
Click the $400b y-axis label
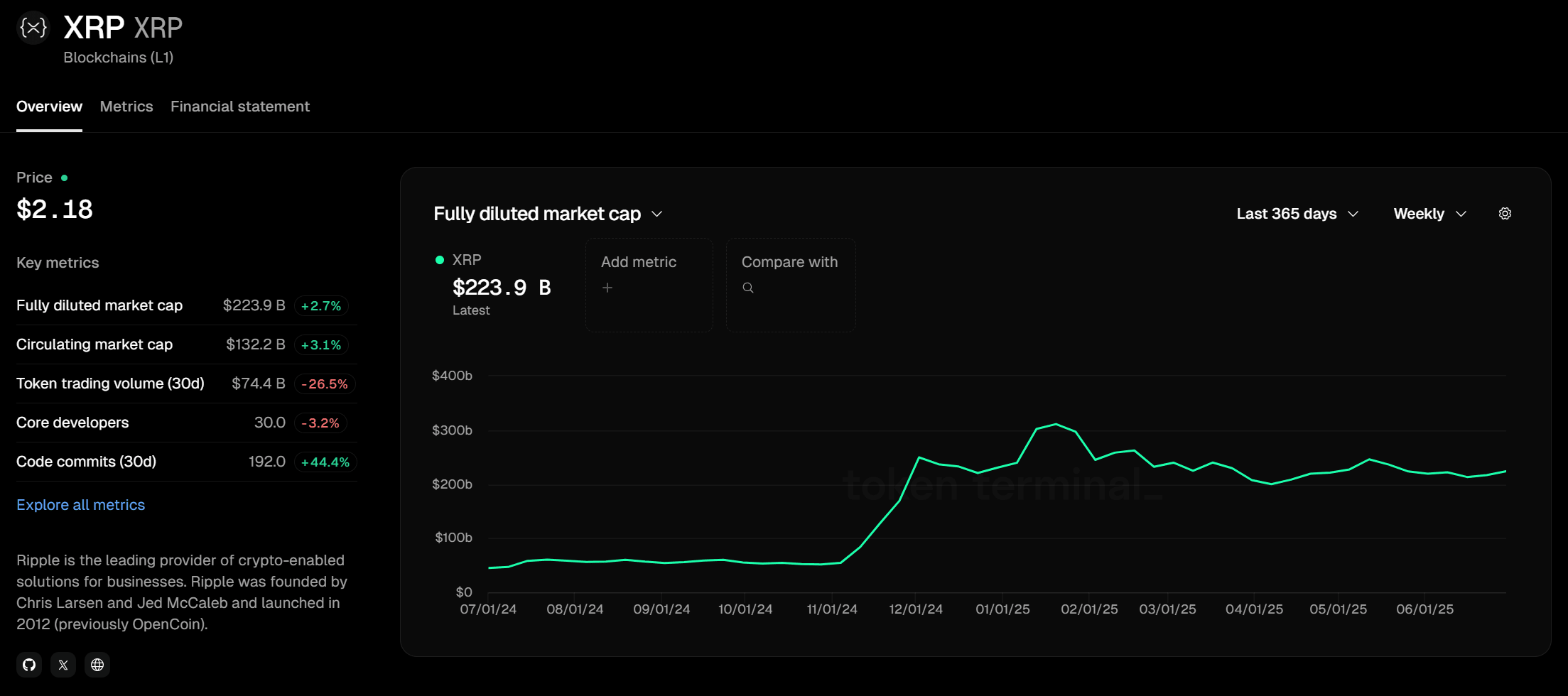[452, 376]
